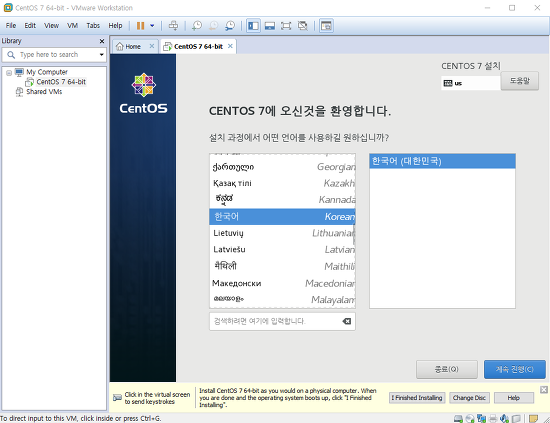Open the snapshot manager icon

[230, 26]
